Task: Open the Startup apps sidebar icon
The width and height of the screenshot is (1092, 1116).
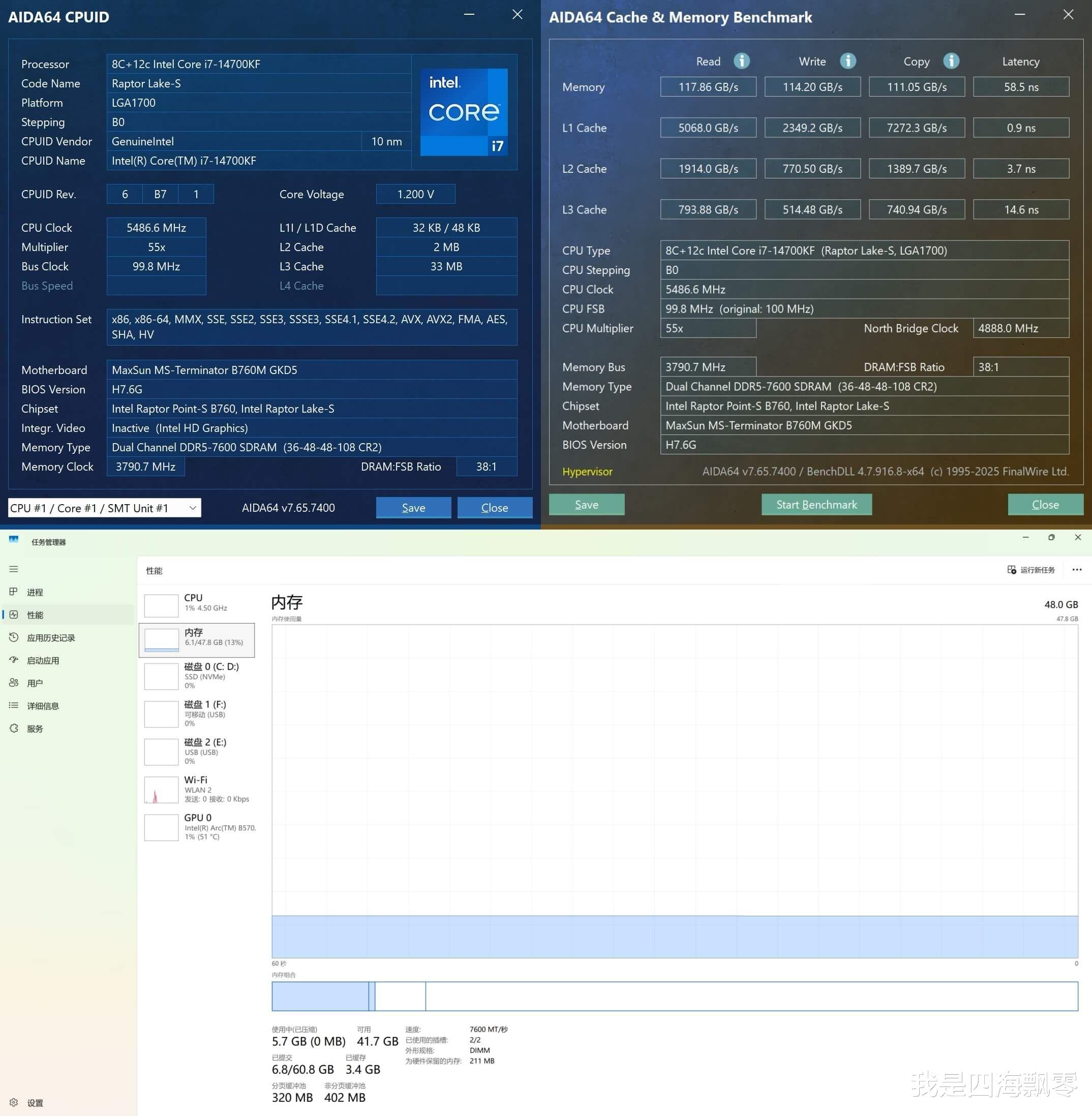Action: point(14,660)
